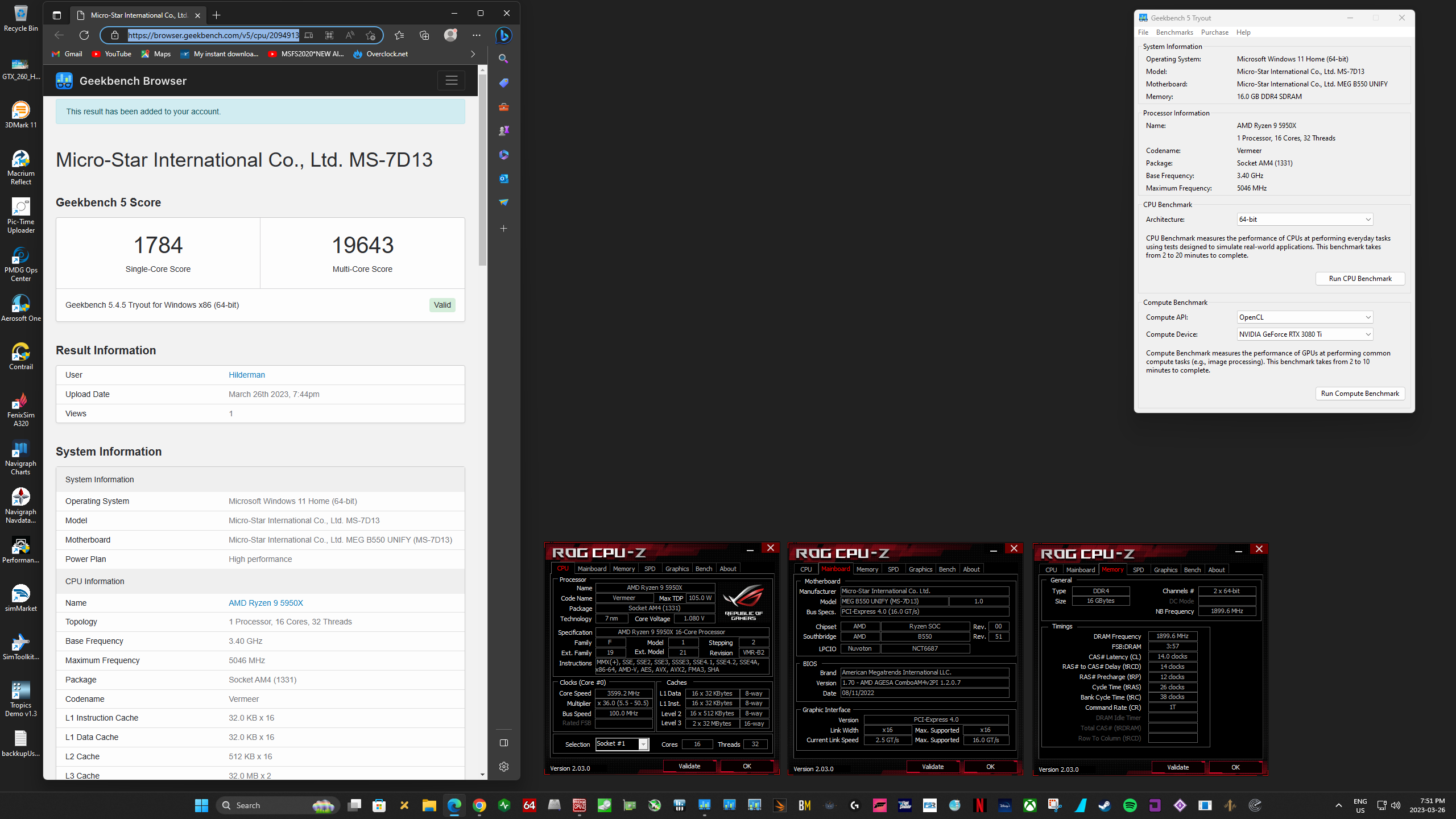The width and height of the screenshot is (1456, 819).
Task: Open Edge sidebar Games icon
Action: coord(503,130)
